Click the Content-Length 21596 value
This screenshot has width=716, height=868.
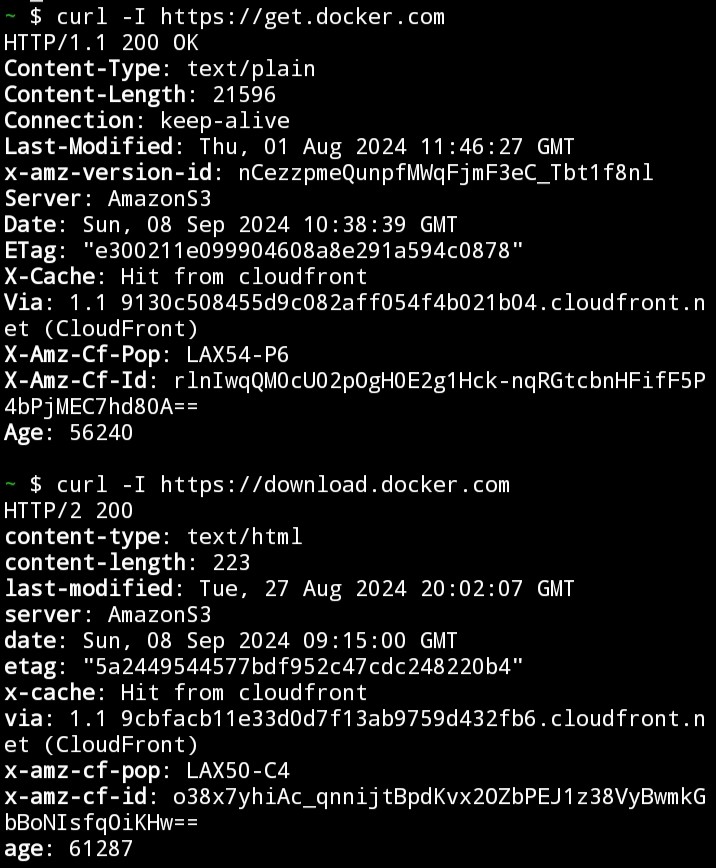click(x=244, y=95)
